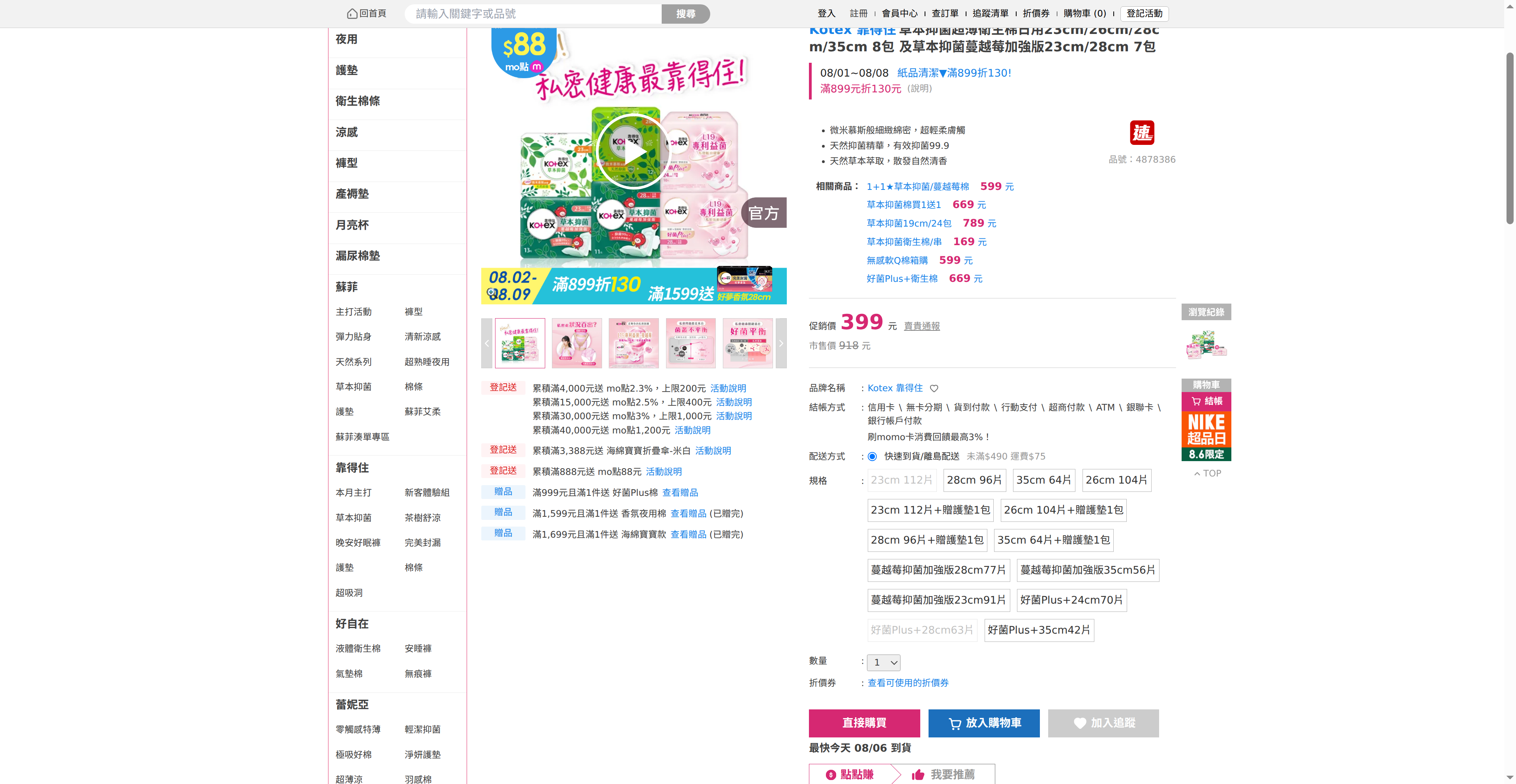Open the 登入 login link

tap(826, 13)
